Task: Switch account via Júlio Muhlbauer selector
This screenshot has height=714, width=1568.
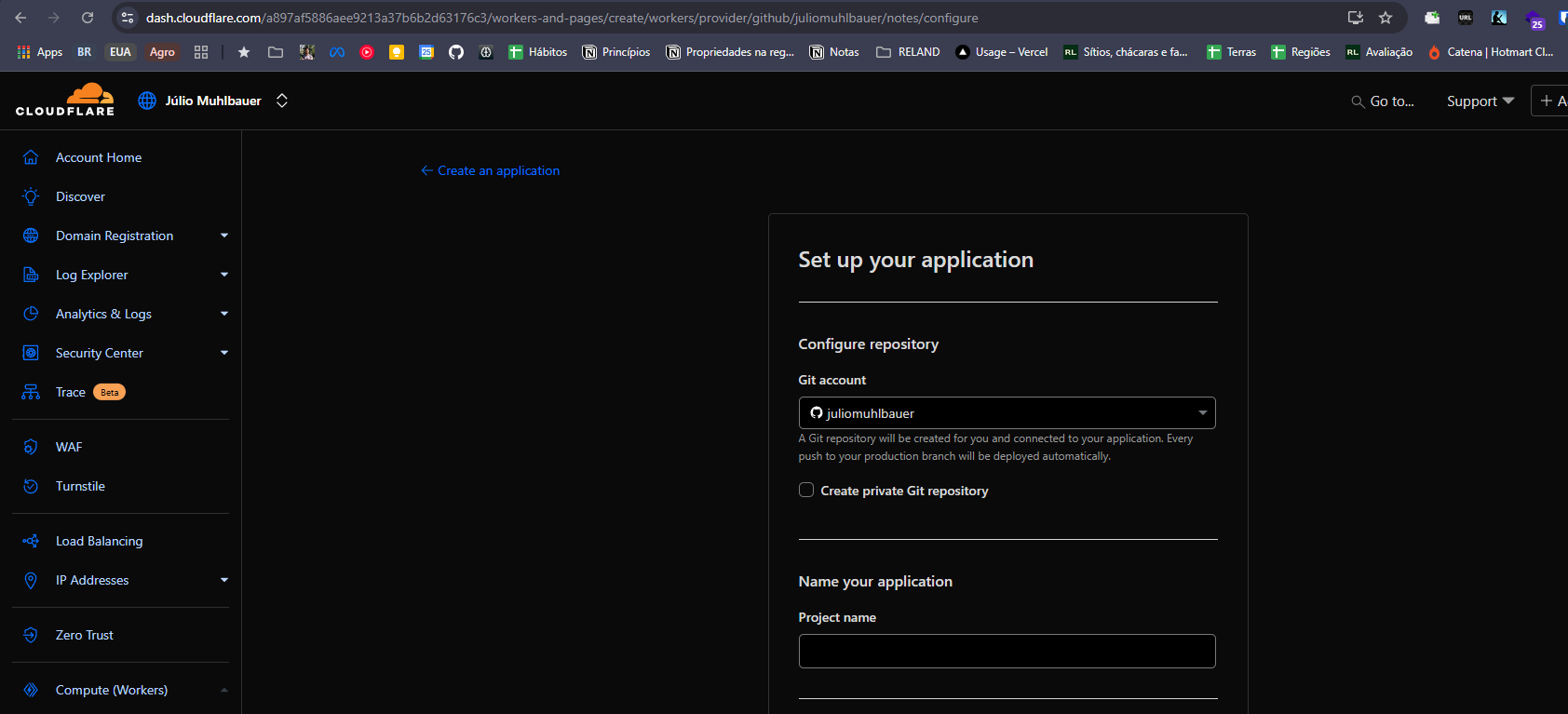Action: point(214,101)
